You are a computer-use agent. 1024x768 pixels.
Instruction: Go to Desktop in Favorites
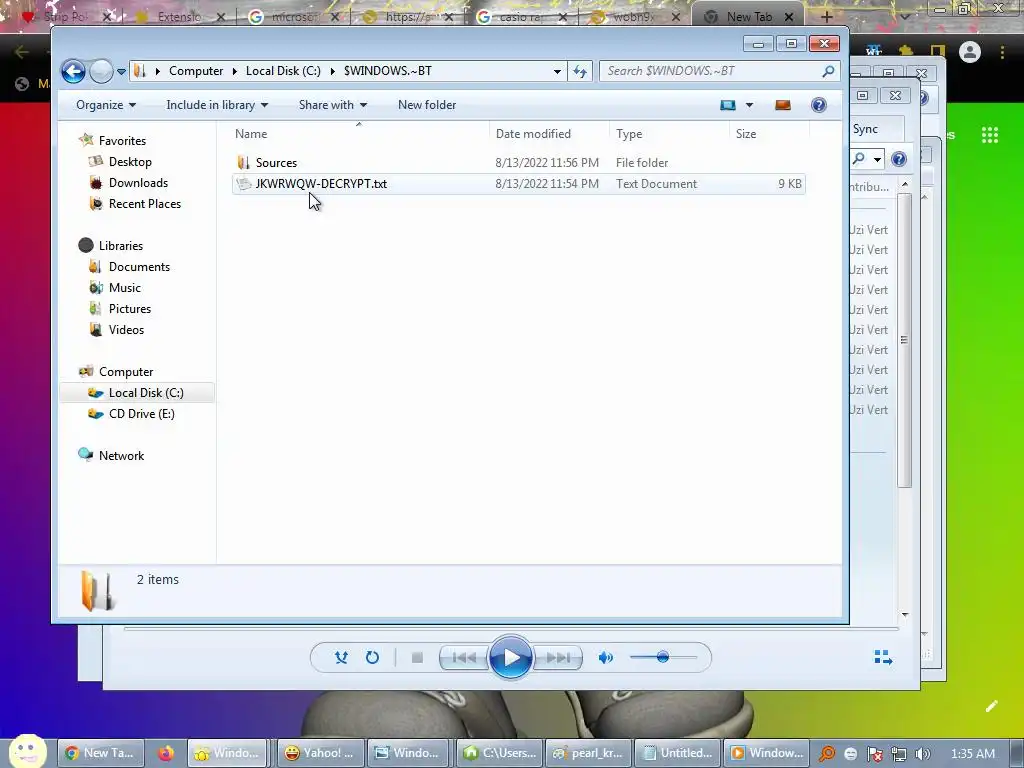click(x=130, y=162)
